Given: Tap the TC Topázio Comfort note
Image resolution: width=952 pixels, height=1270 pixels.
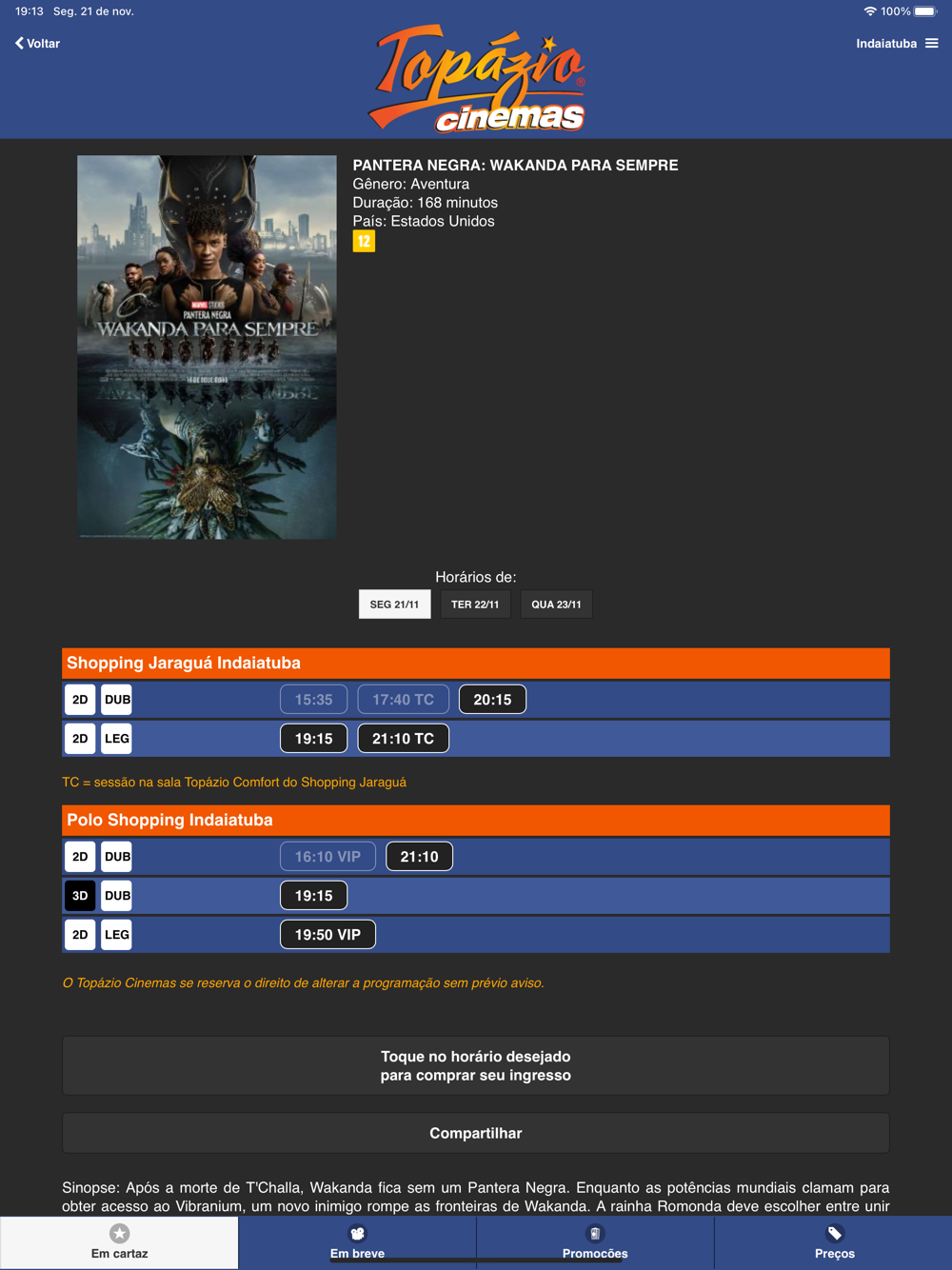Looking at the screenshot, I should click(234, 783).
